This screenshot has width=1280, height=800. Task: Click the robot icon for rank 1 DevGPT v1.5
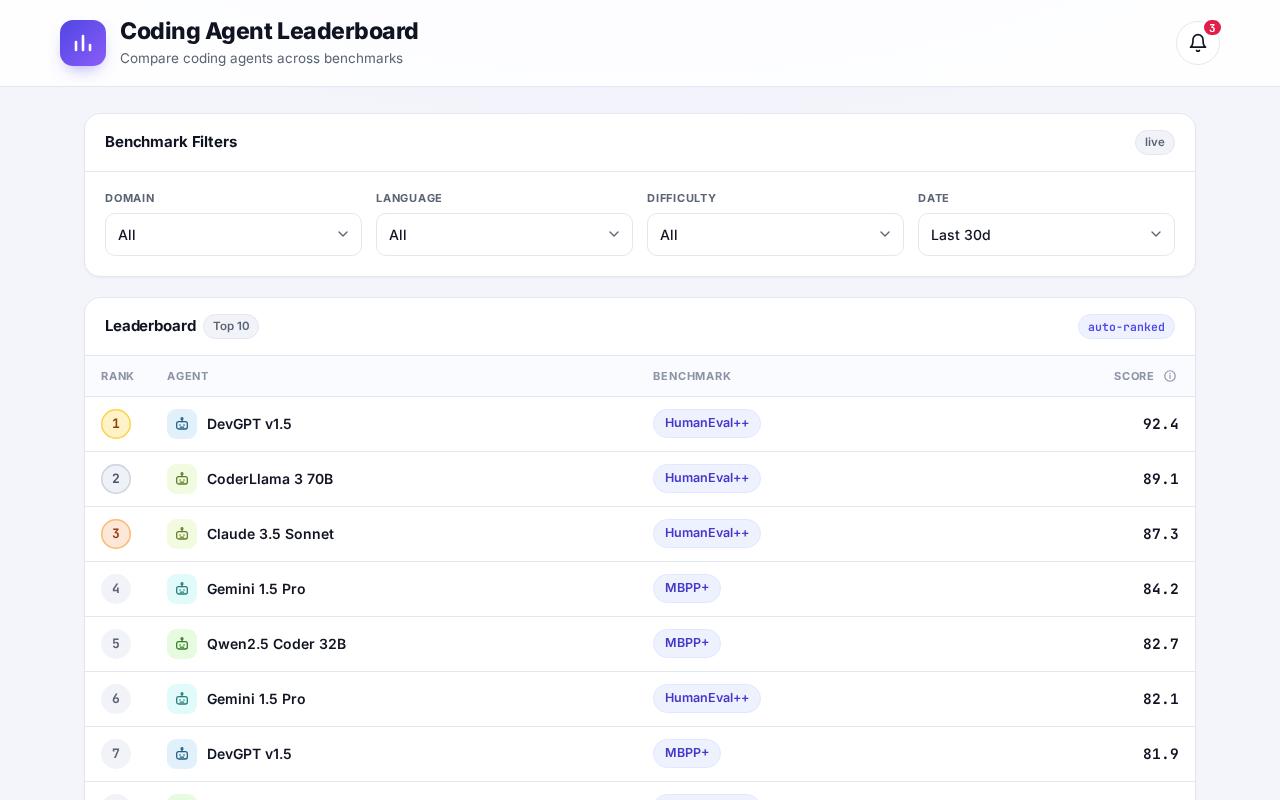pyautogui.click(x=182, y=424)
